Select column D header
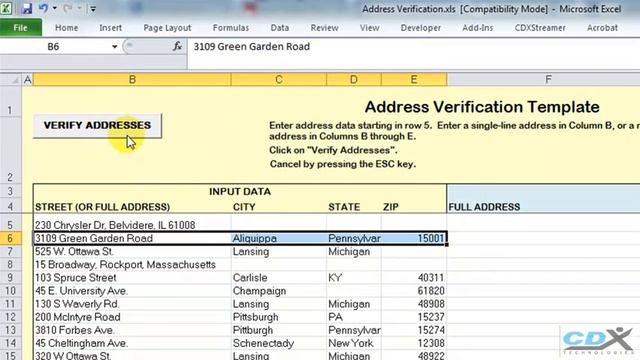Image resolution: width=640 pixels, height=360 pixels. coord(354,79)
